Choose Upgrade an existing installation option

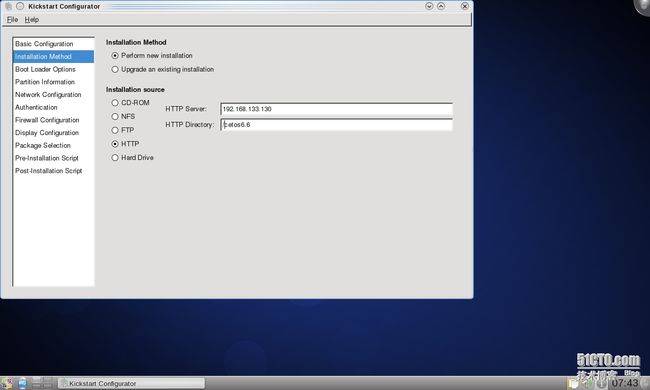(x=162, y=69)
